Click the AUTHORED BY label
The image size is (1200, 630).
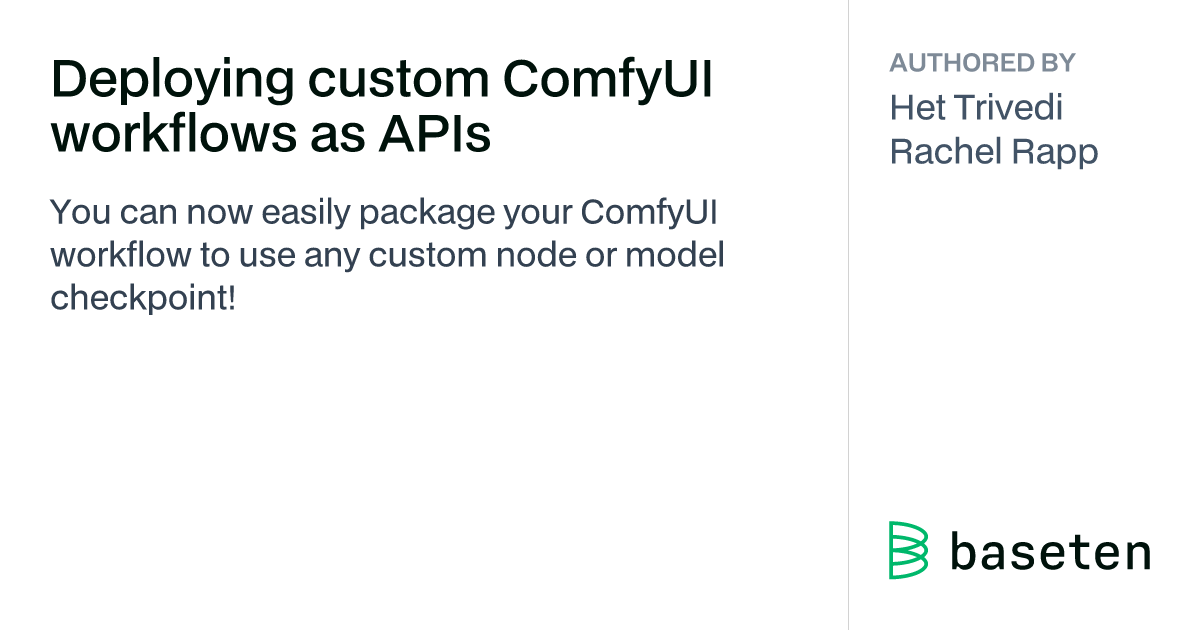tap(982, 63)
